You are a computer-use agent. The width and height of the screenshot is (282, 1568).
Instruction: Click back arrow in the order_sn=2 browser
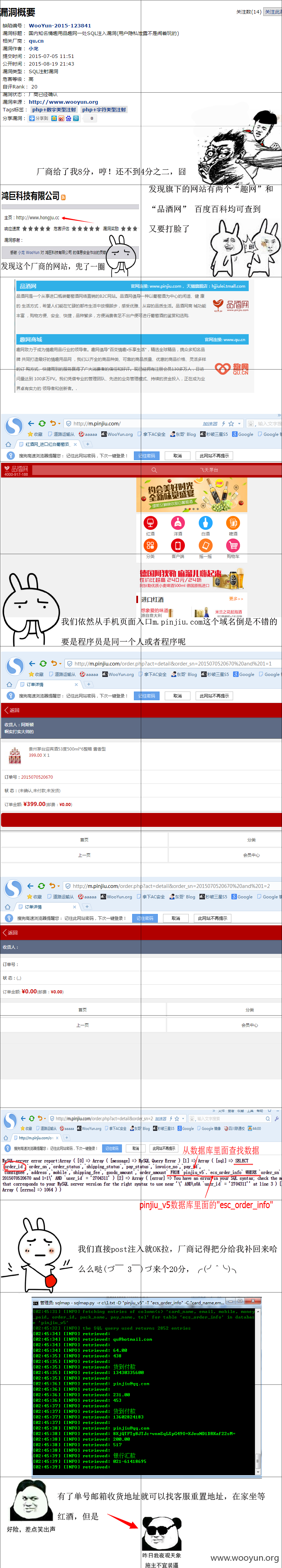click(23, 1118)
